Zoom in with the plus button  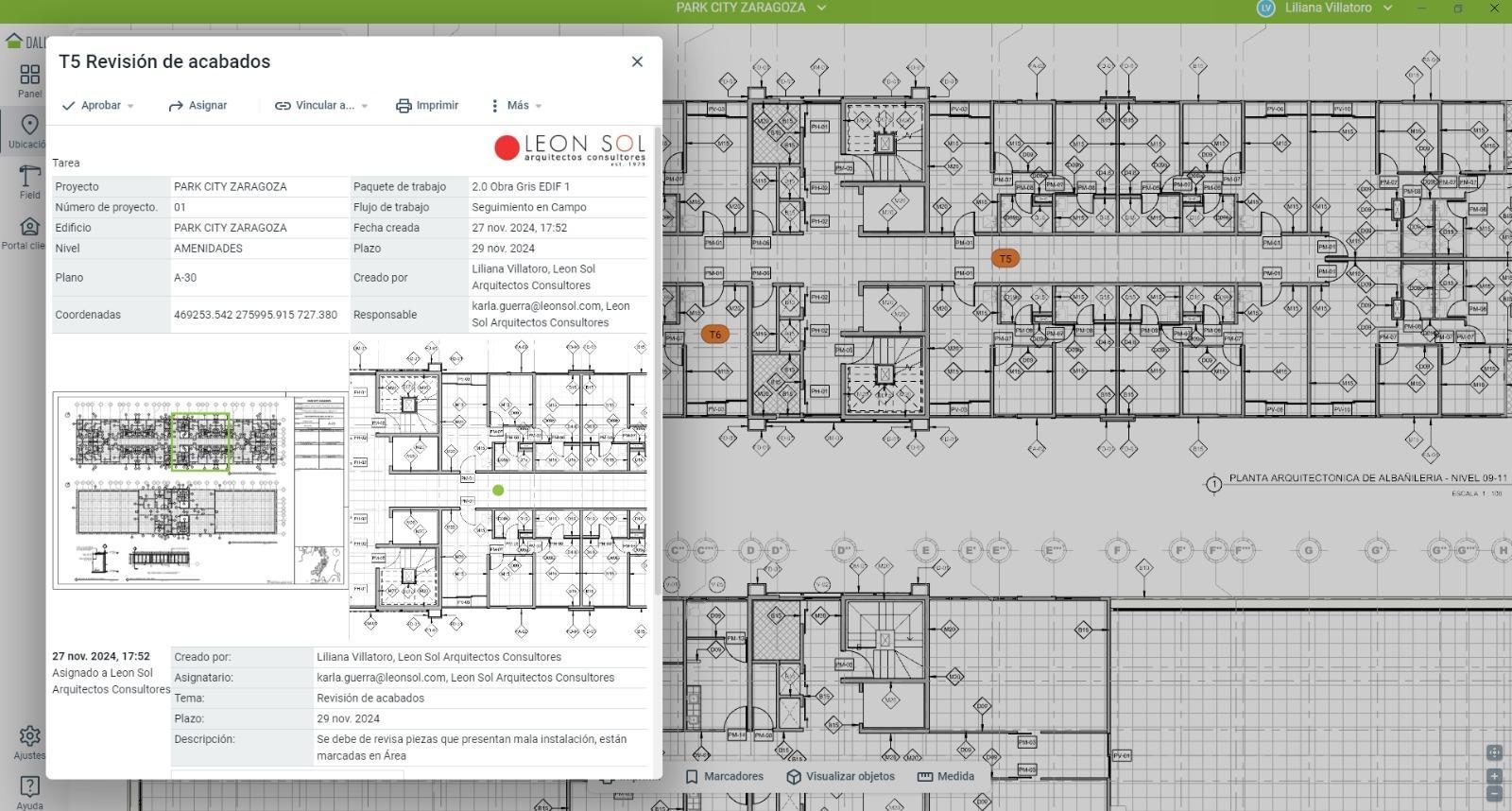click(1494, 776)
